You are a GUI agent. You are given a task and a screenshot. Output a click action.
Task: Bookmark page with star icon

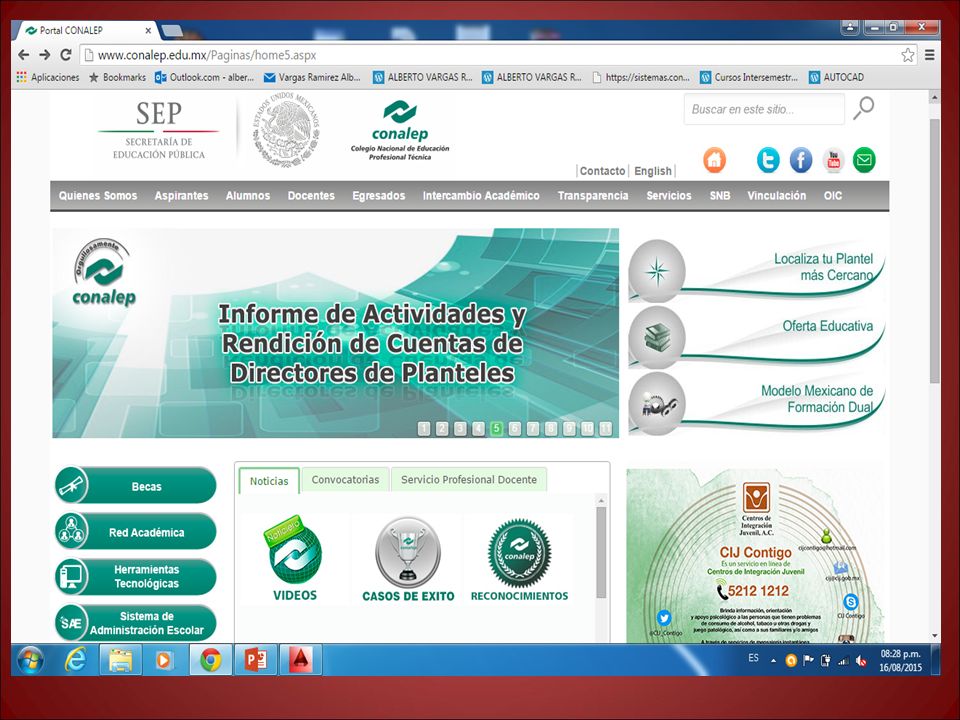[x=907, y=55]
